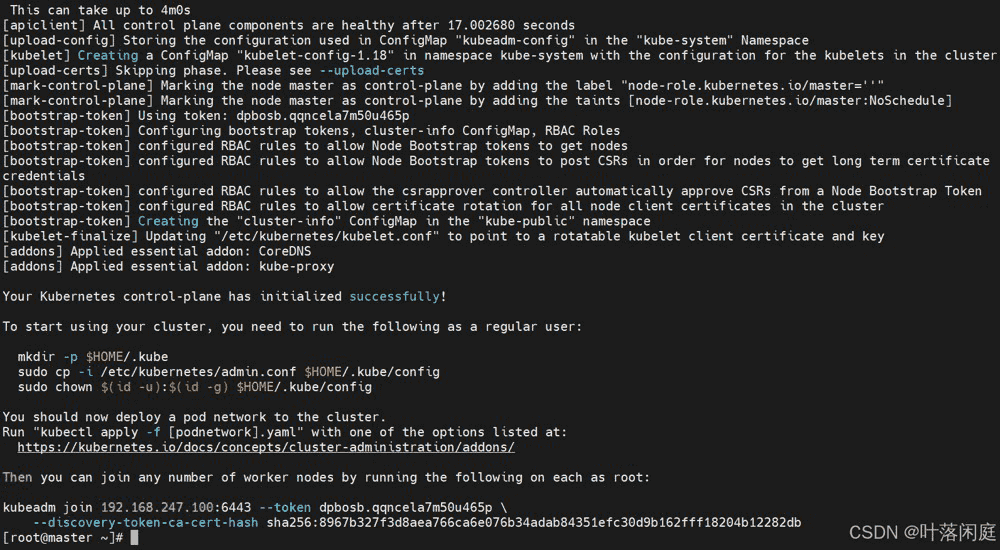Select the 'This can take up to 4m0s' line
This screenshot has width=1000, height=550.
100,10
